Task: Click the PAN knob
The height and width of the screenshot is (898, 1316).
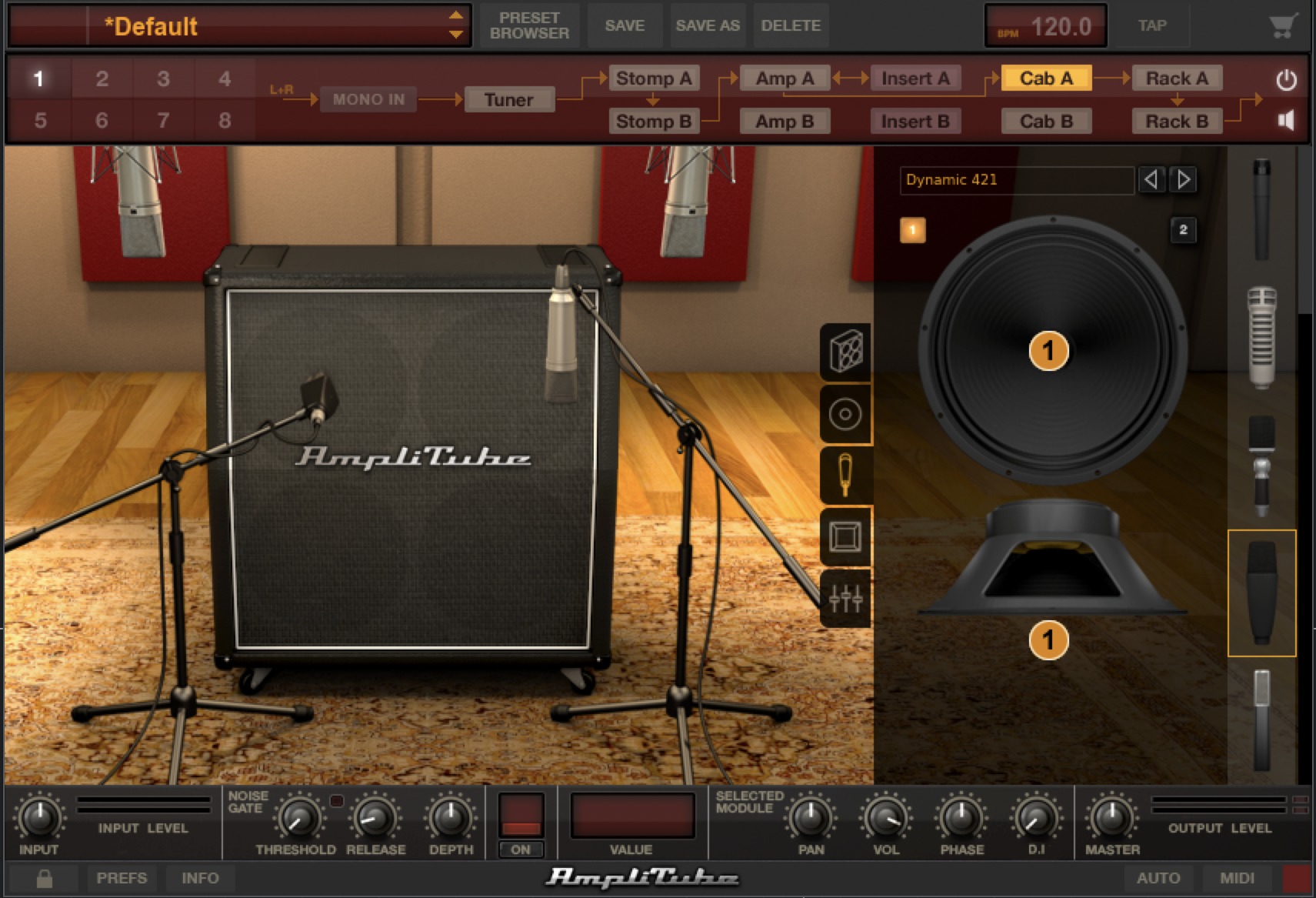Action: (810, 817)
